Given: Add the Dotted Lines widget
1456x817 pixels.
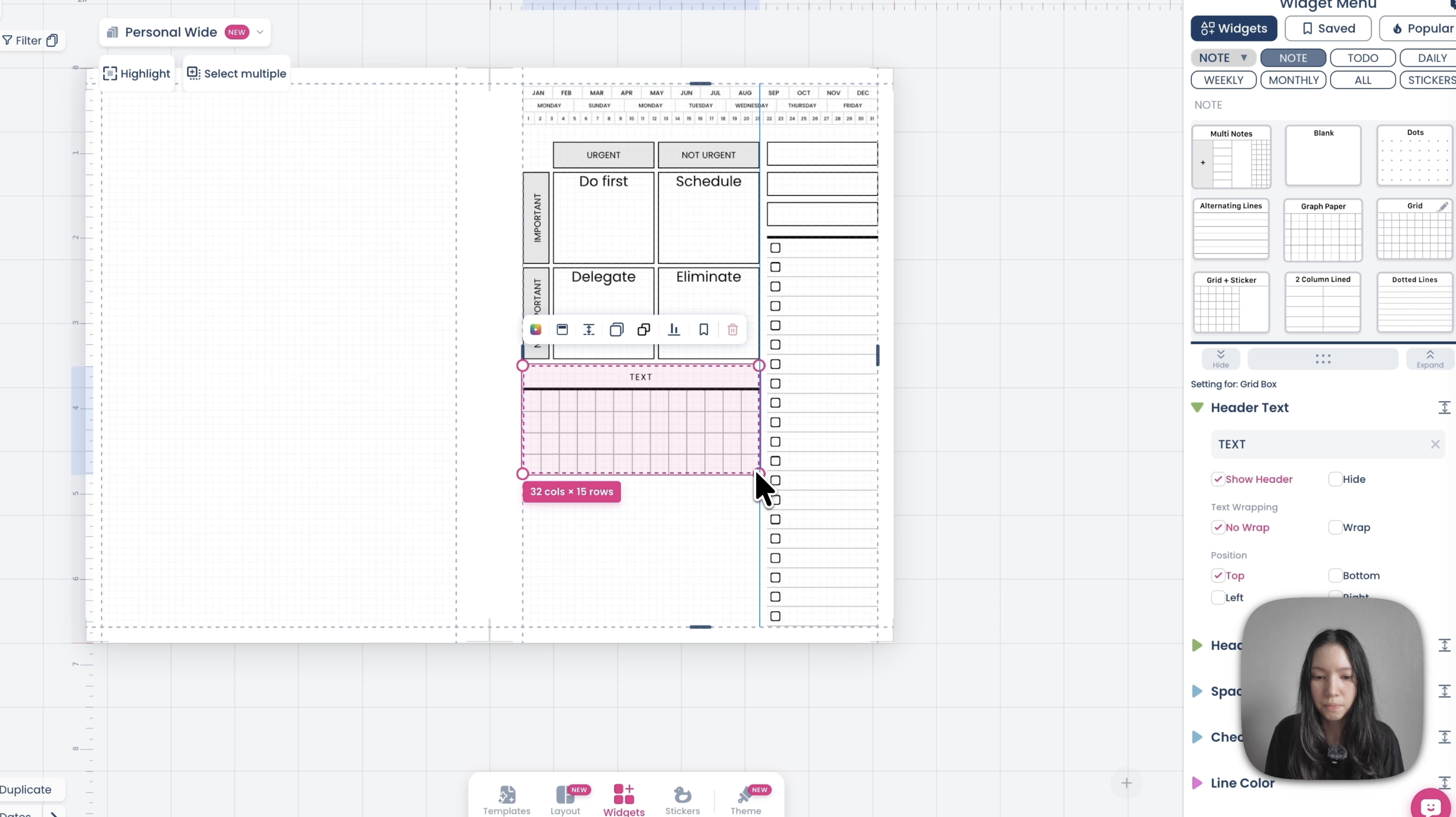Looking at the screenshot, I should (x=1415, y=302).
